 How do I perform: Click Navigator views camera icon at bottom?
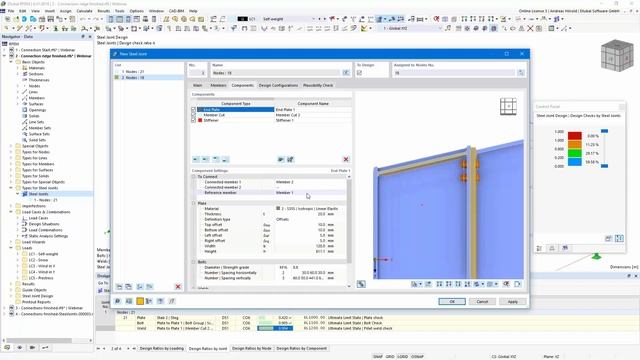[x=32, y=347]
